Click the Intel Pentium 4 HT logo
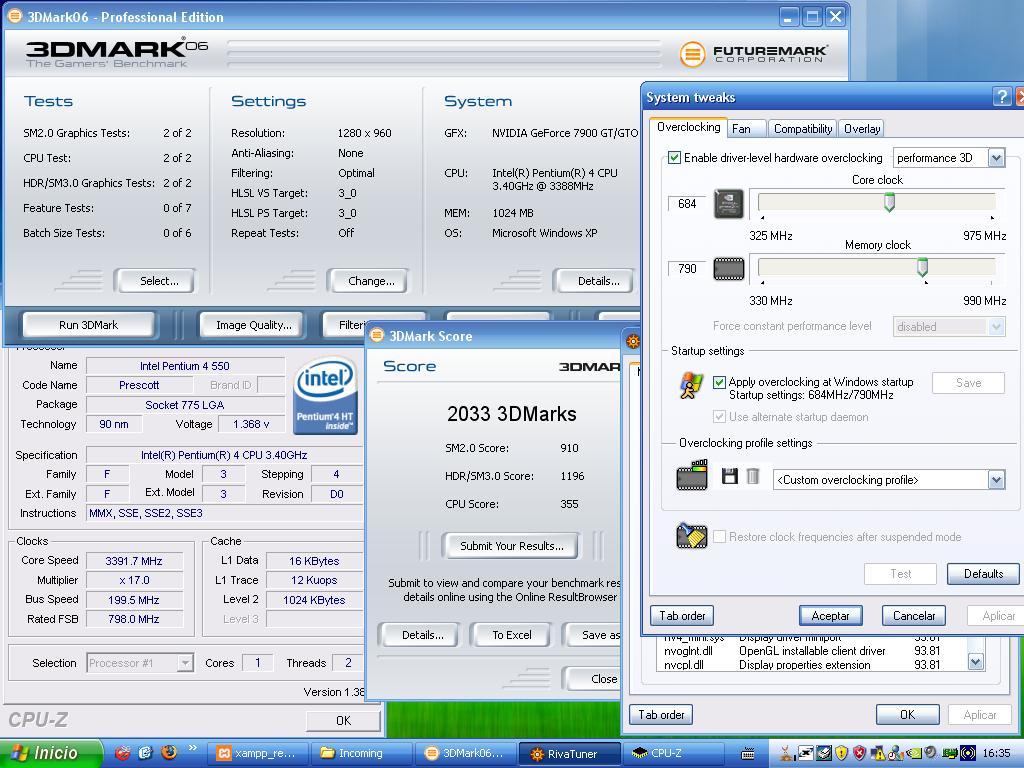The height and width of the screenshot is (768, 1024). coord(325,396)
